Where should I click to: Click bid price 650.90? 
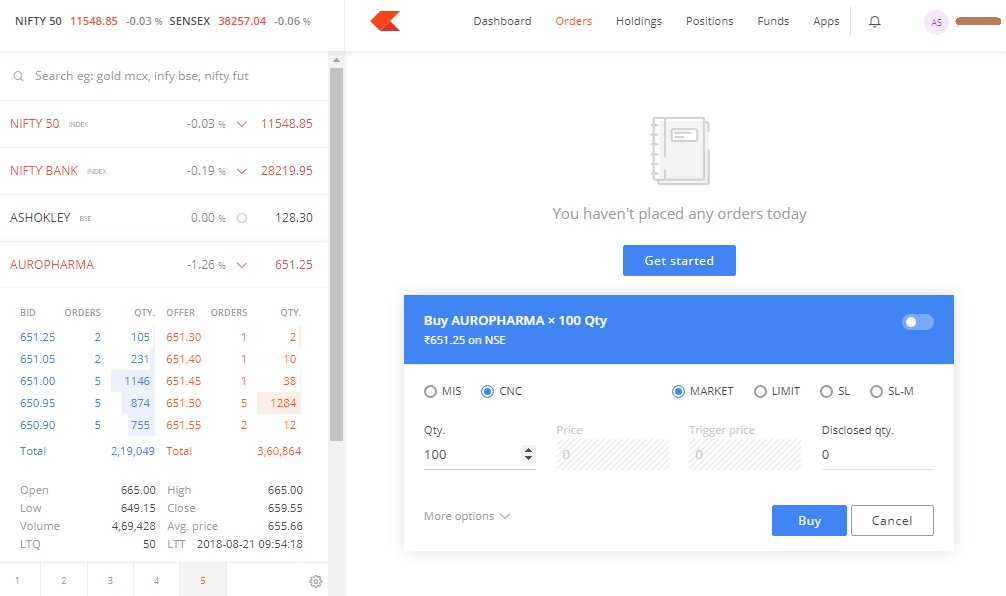[x=38, y=425]
